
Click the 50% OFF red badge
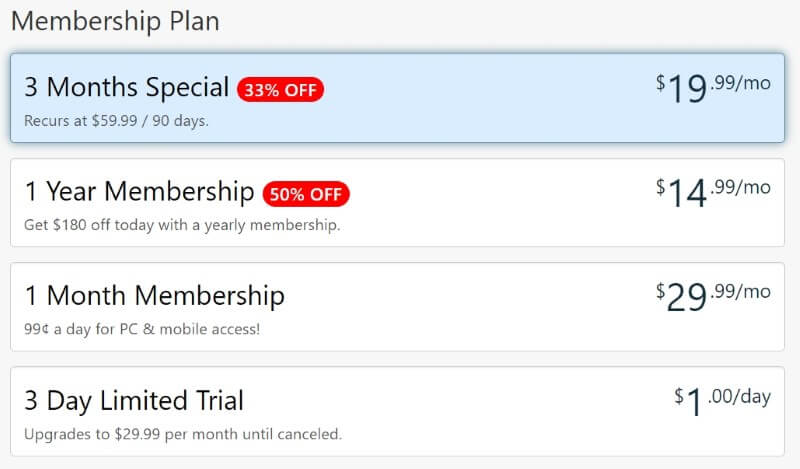306,194
